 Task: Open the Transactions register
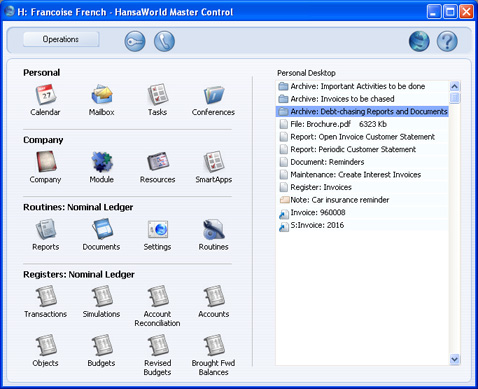[46, 296]
